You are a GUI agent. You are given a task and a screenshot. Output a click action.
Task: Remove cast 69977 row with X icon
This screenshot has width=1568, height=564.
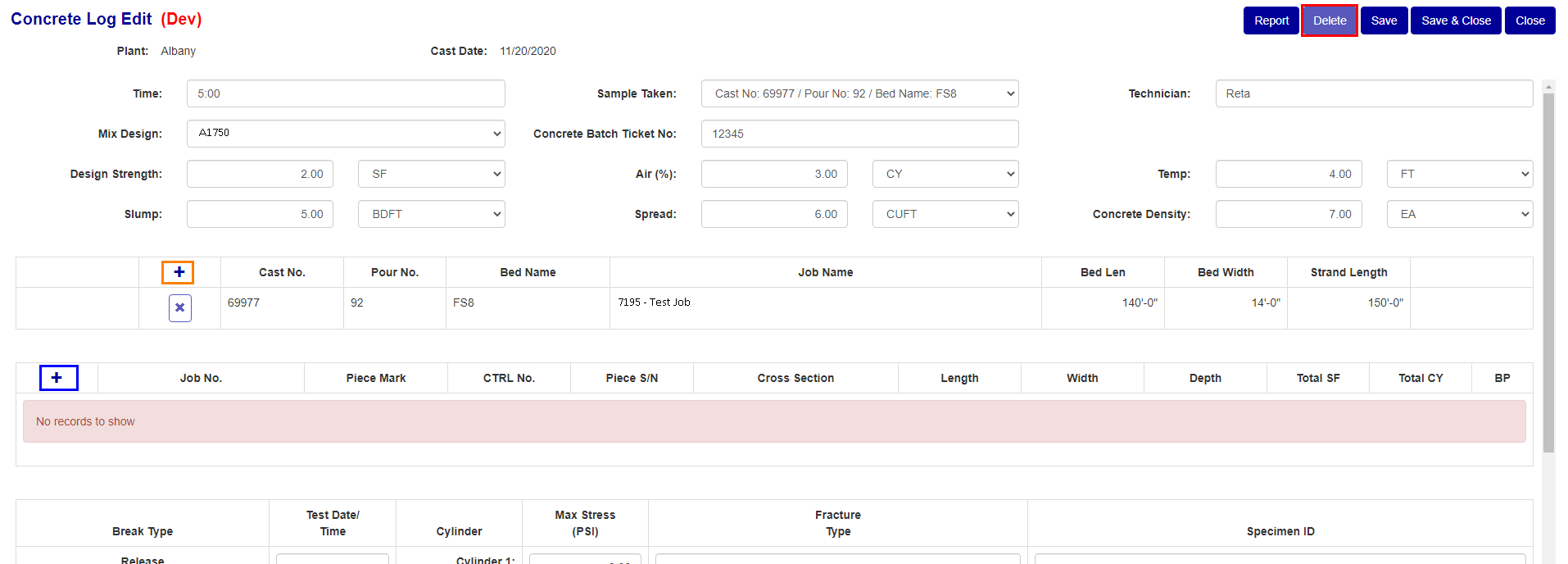(x=180, y=308)
